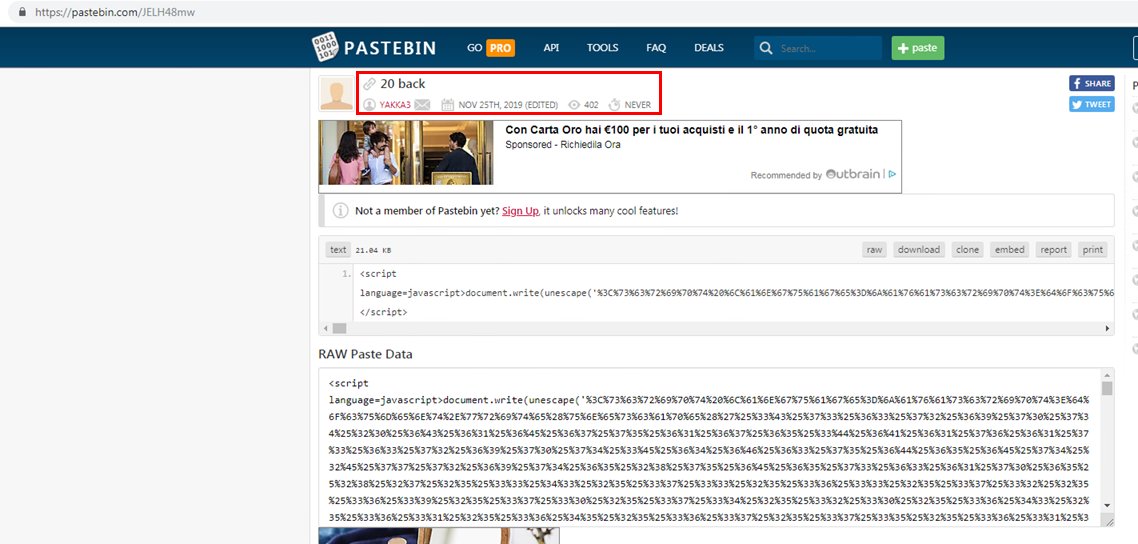Click the envelope message icon
The image size is (1138, 544).
[422, 105]
